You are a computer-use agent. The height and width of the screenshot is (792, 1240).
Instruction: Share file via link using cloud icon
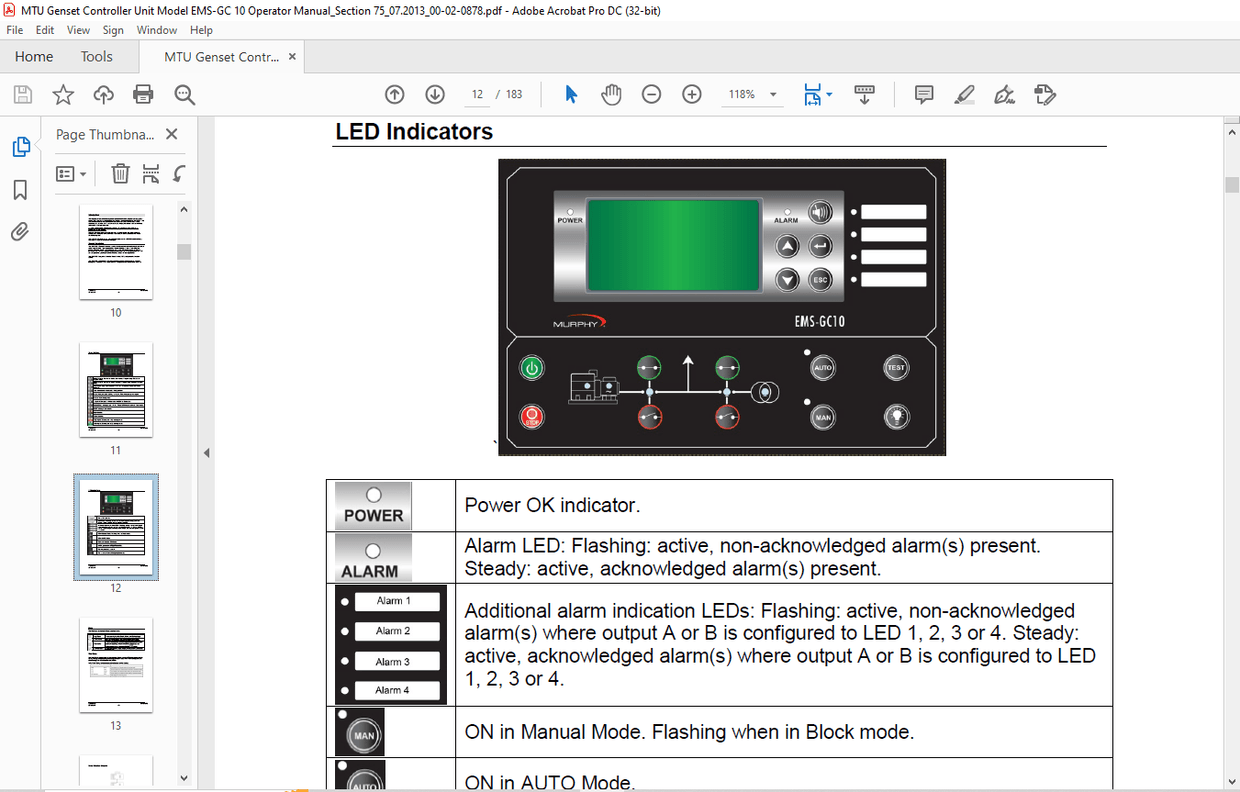click(x=103, y=94)
